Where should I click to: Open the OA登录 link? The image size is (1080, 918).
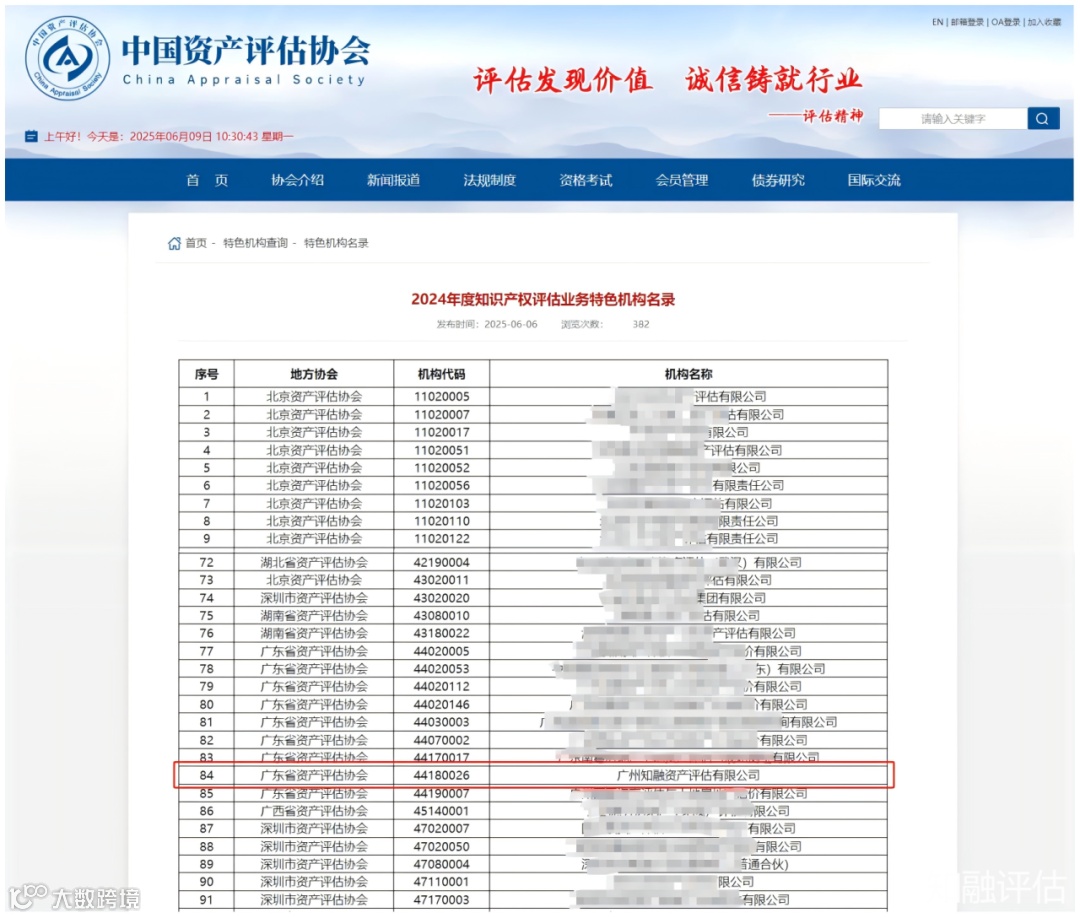1006,22
